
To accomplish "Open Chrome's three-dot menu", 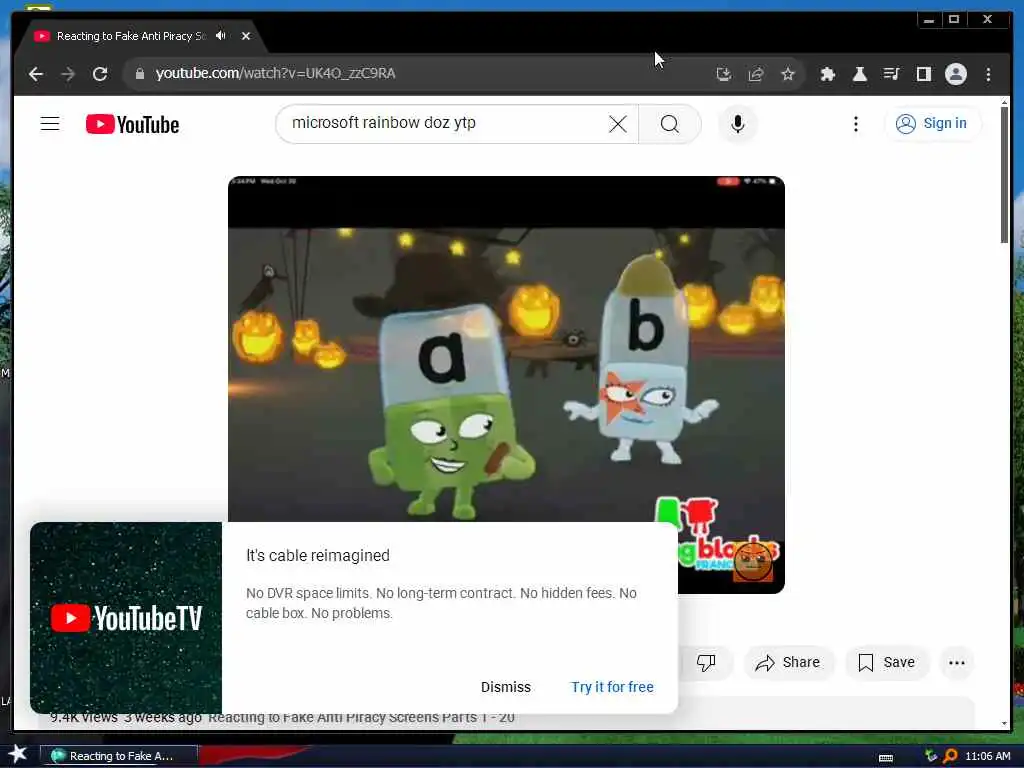I will [988, 74].
